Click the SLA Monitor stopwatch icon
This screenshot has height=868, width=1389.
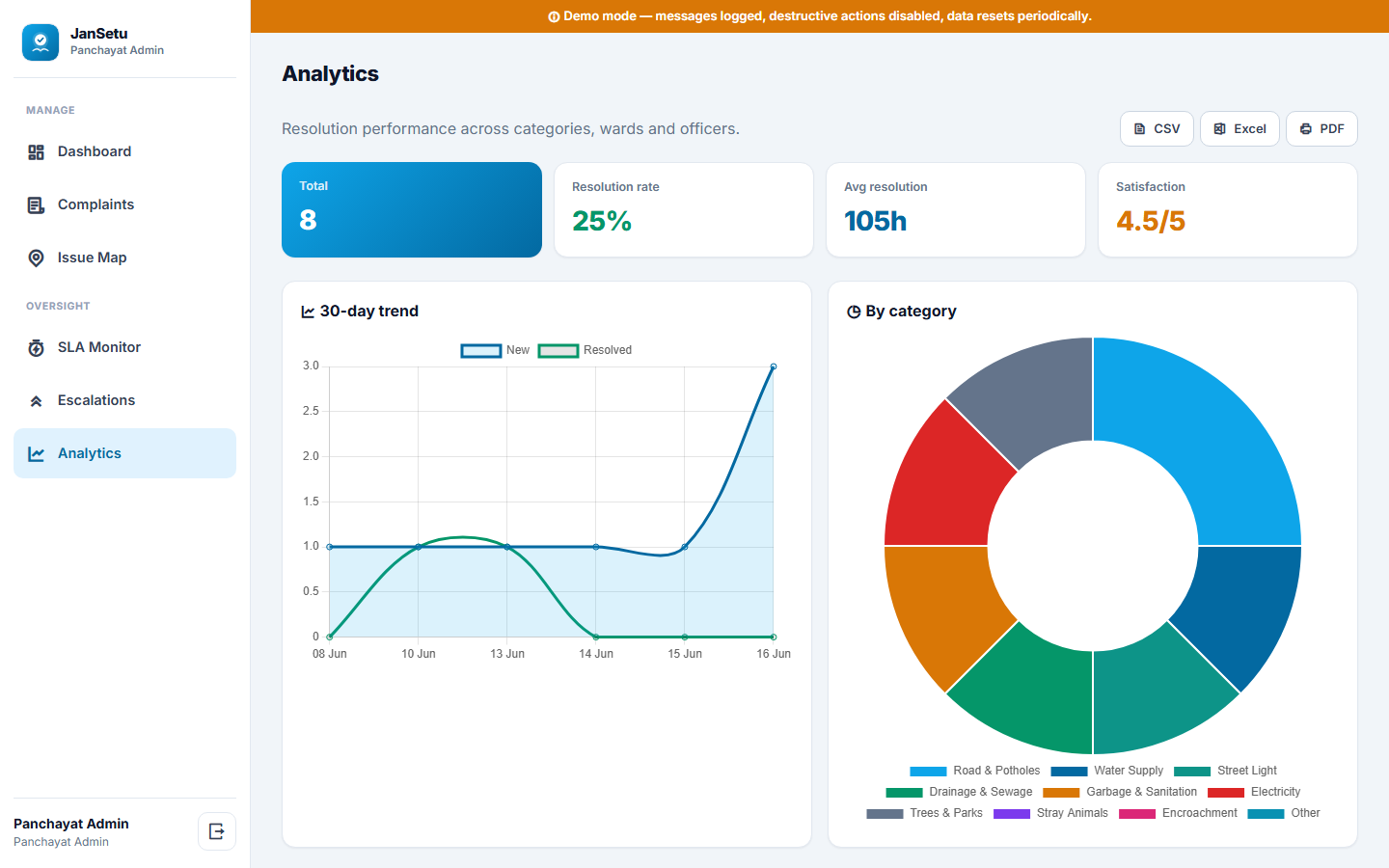(x=37, y=348)
